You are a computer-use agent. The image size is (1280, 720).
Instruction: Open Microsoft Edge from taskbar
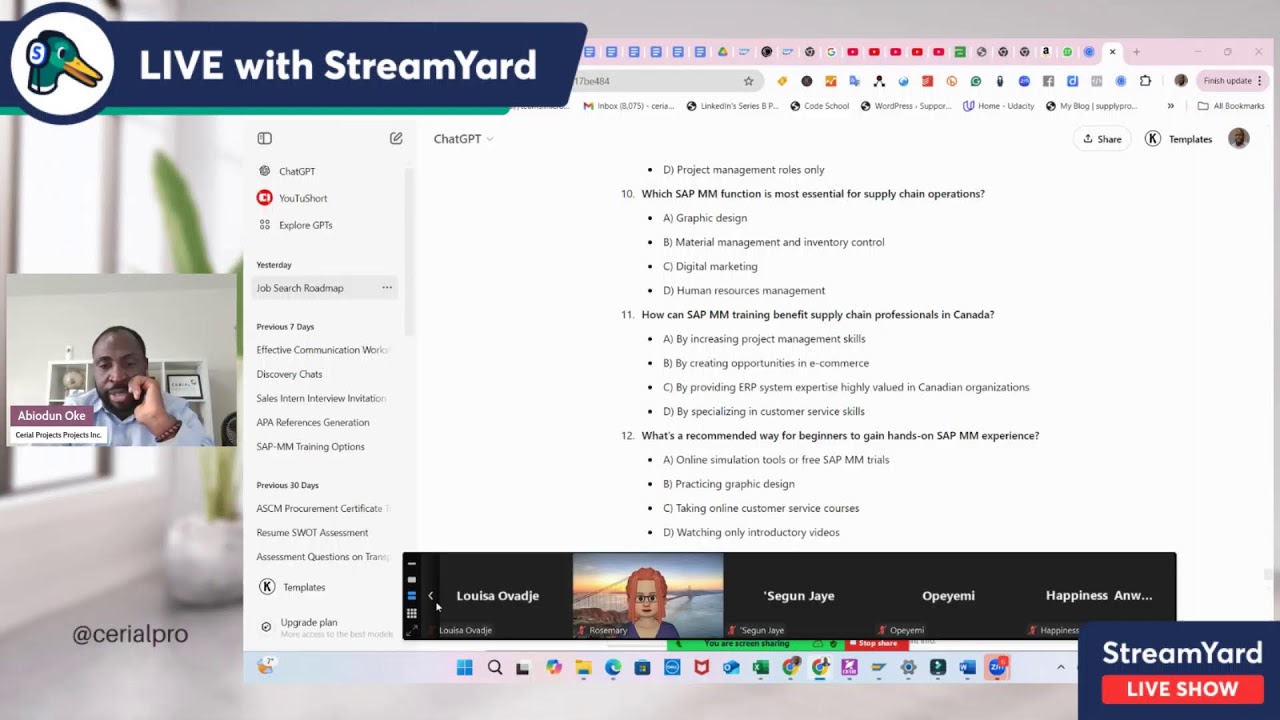tap(613, 668)
